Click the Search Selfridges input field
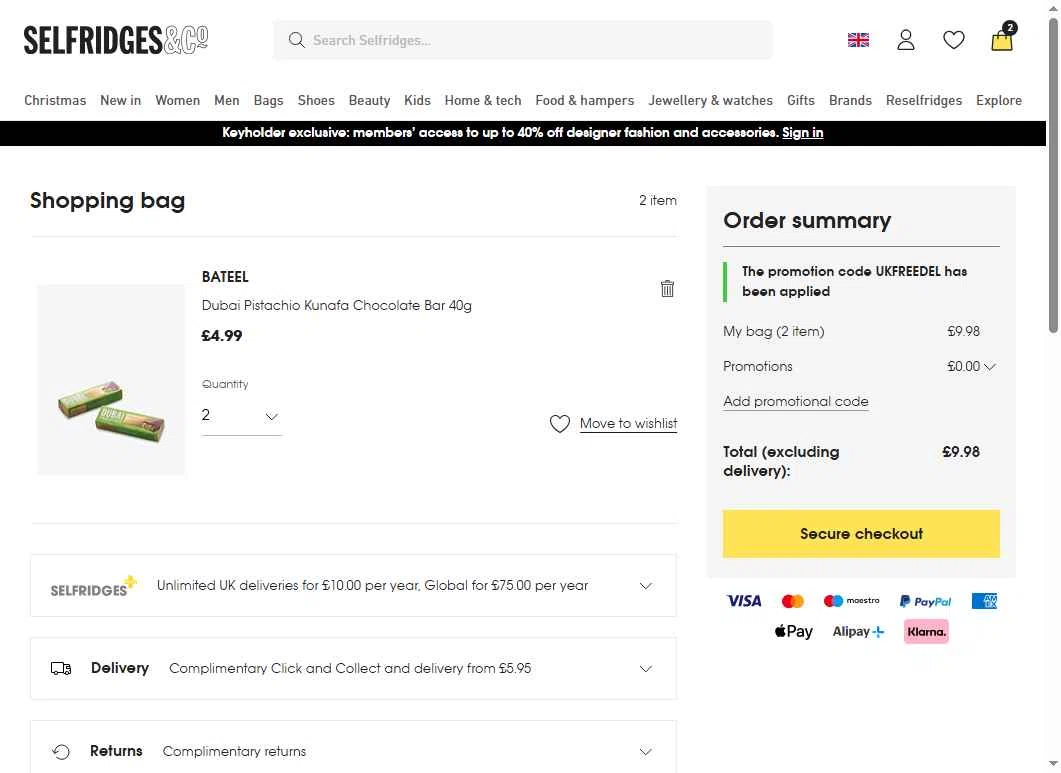 (522, 40)
